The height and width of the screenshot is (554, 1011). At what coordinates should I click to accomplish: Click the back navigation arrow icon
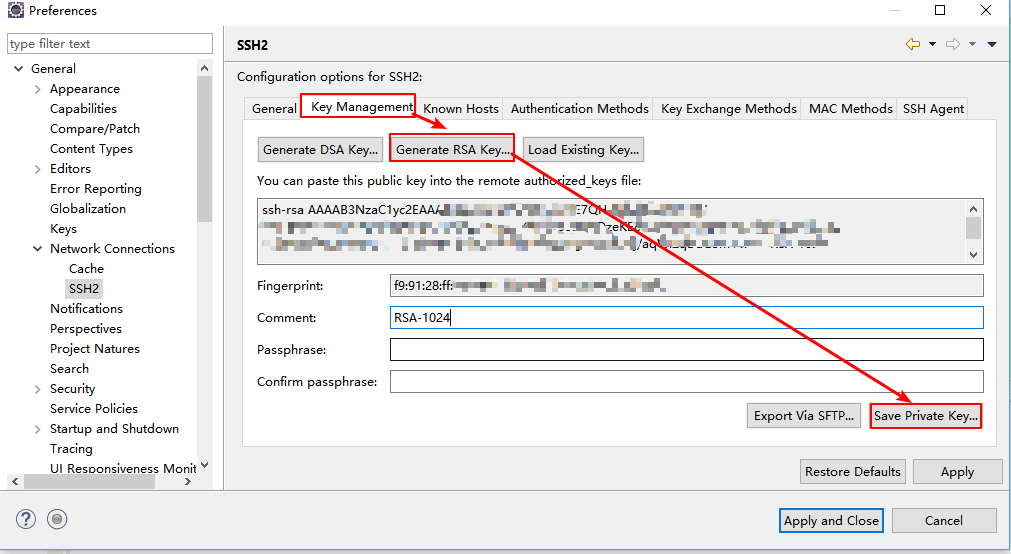912,45
